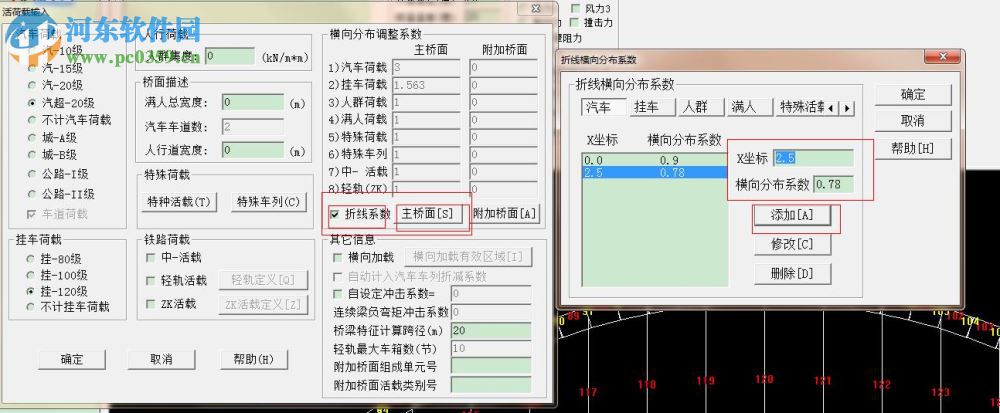
Task: Choose the 城-B级 load class
Action: click(31, 155)
